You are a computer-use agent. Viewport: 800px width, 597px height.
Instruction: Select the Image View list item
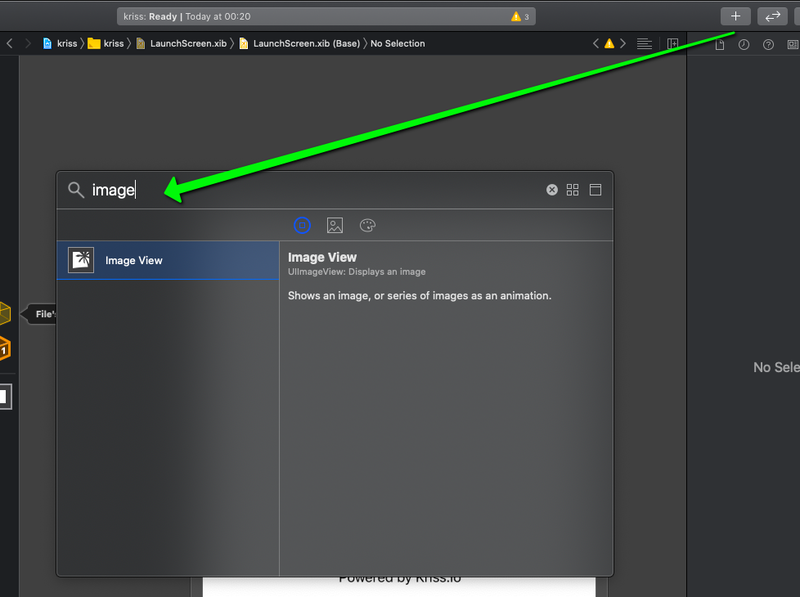(168, 260)
